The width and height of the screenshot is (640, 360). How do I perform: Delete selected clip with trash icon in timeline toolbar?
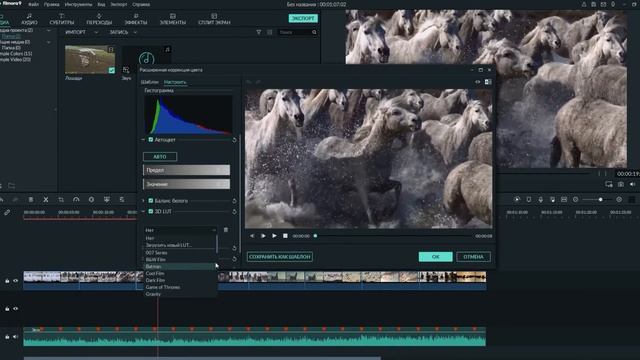(31, 200)
